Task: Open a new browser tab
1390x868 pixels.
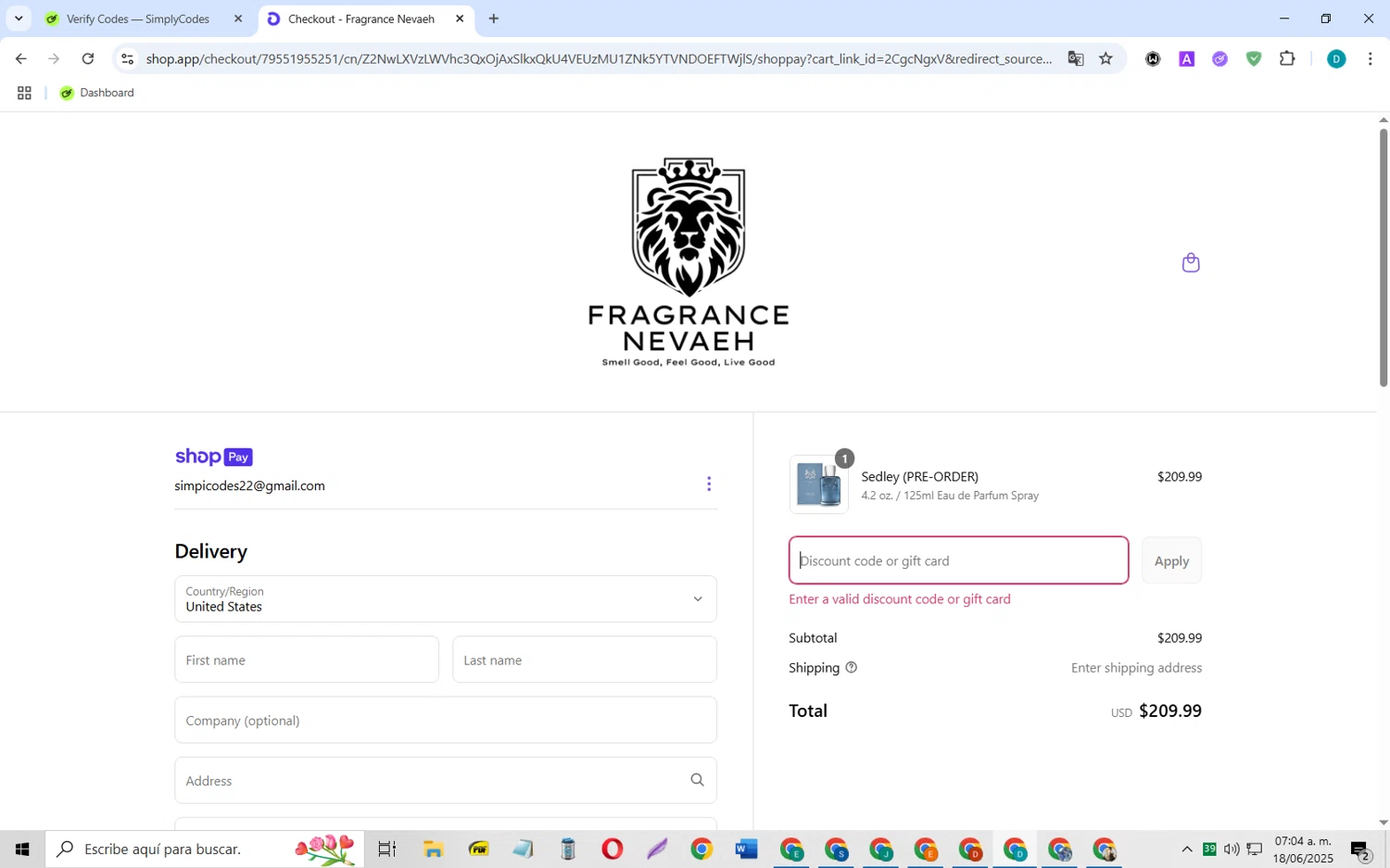Action: pyautogui.click(x=494, y=19)
